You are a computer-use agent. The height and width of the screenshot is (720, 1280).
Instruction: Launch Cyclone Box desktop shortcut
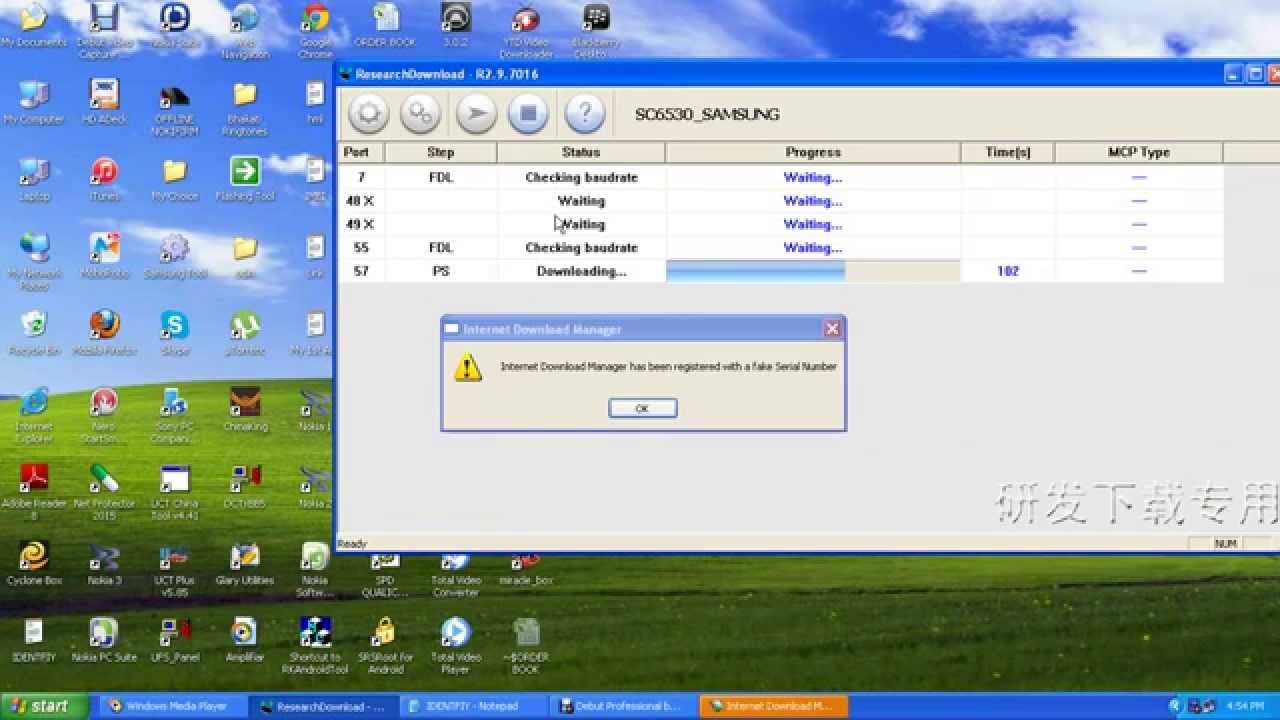34,563
